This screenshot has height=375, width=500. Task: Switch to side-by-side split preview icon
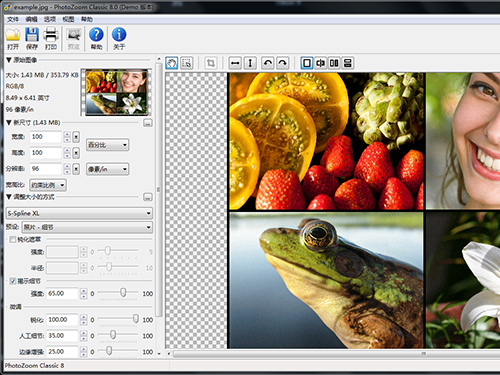334,63
